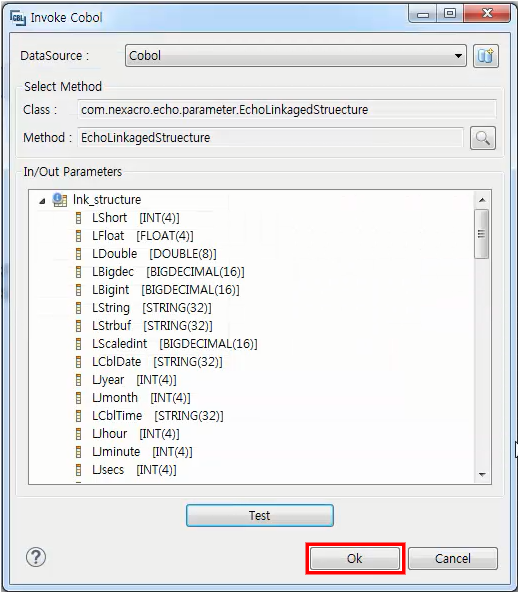
Task: Select the LString STRING(32) parameter
Action: (152, 308)
